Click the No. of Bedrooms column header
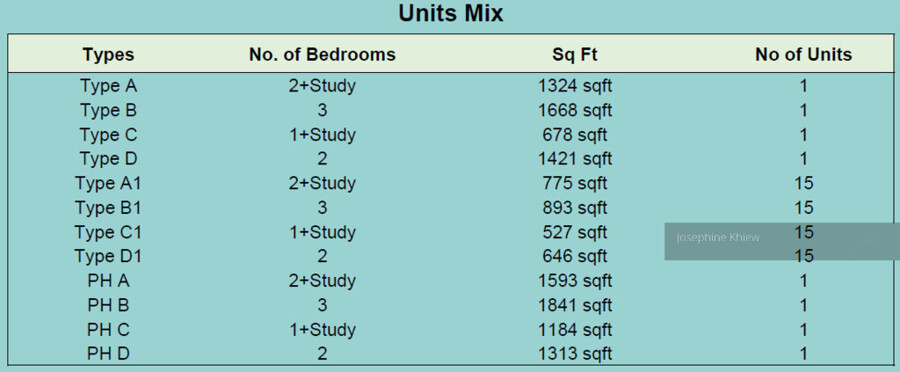The height and width of the screenshot is (372, 900). point(322,55)
